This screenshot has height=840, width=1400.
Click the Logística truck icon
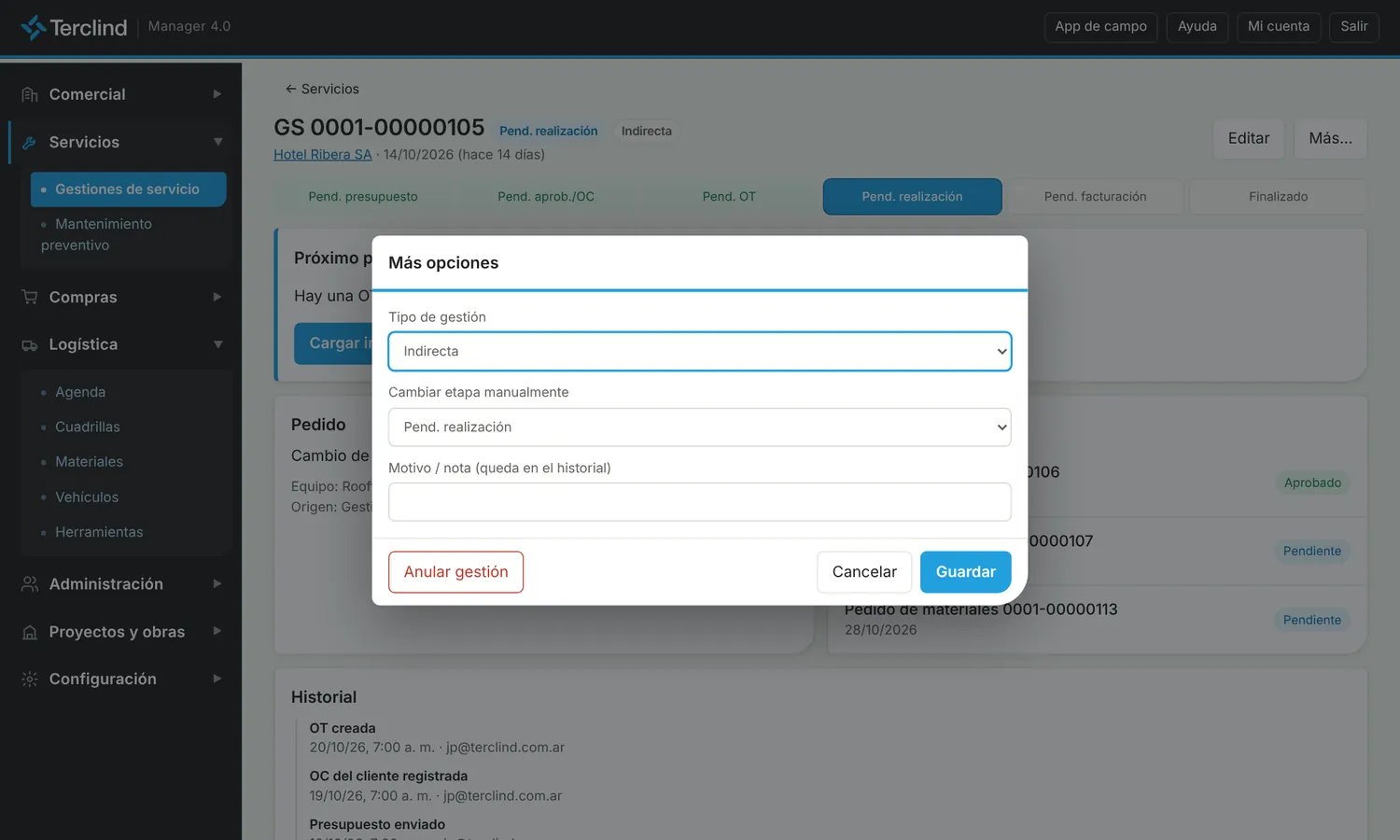click(30, 344)
